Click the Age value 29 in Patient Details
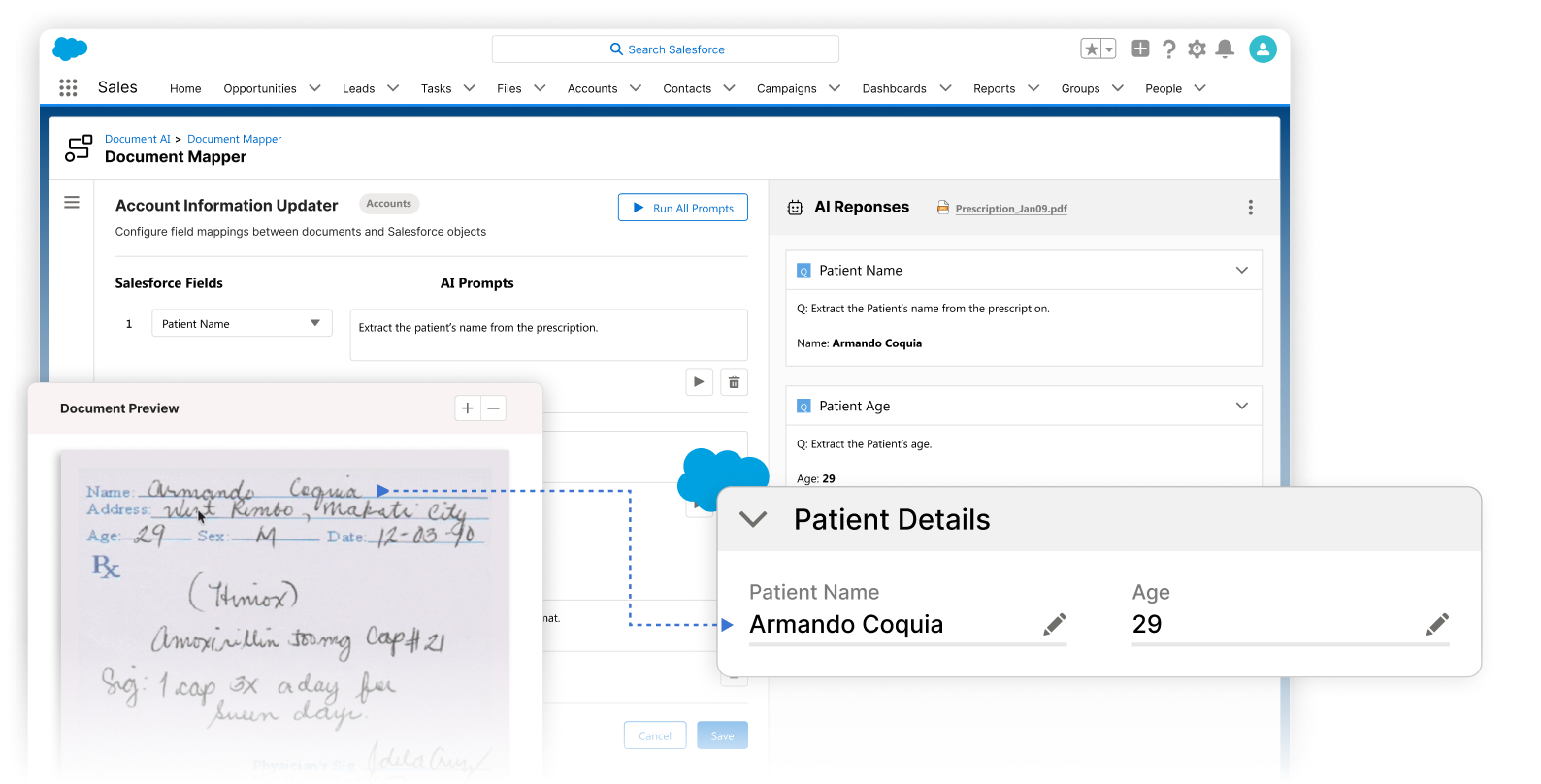 [1147, 624]
